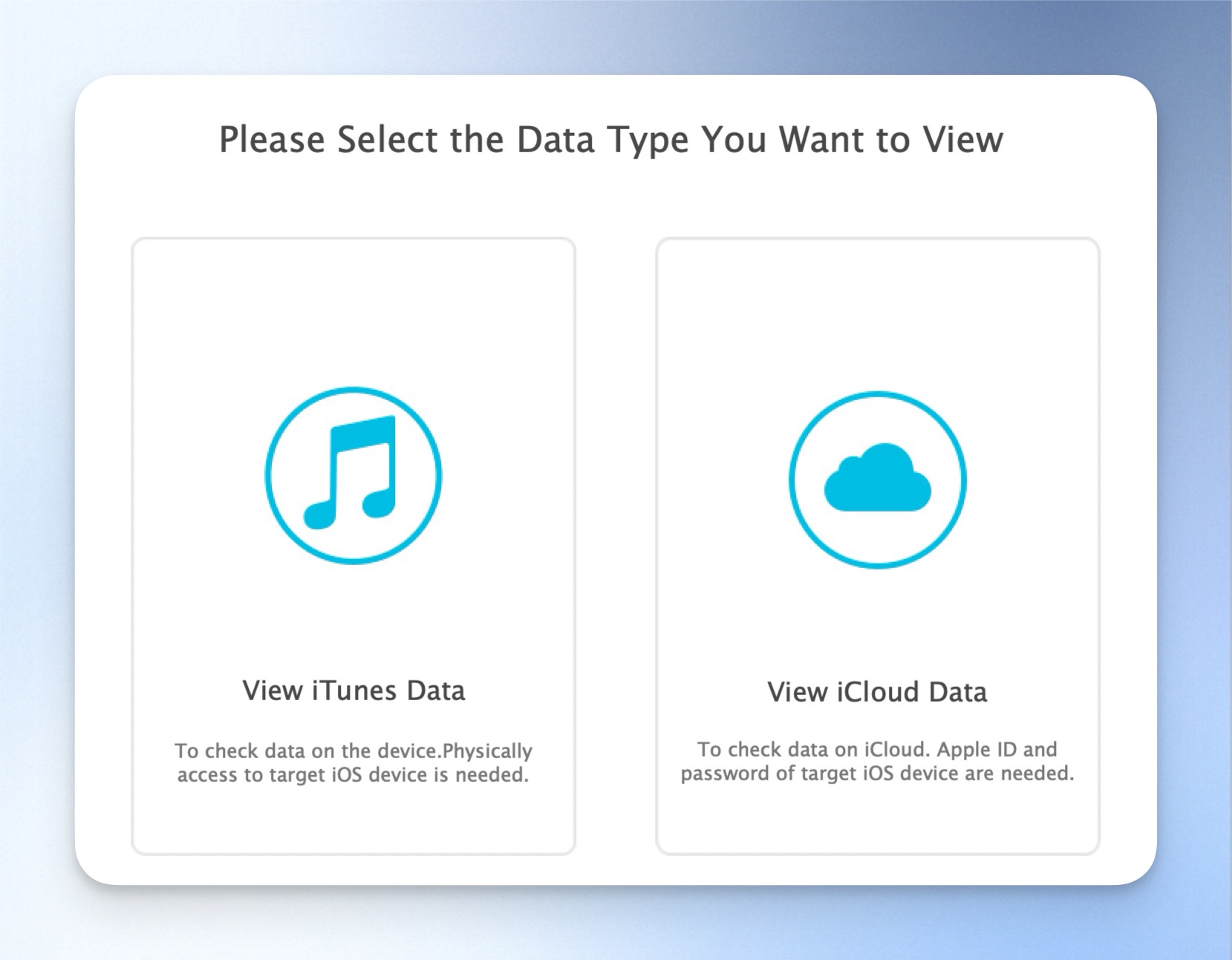
Task: Select the View iTunes Data label
Action: point(353,690)
